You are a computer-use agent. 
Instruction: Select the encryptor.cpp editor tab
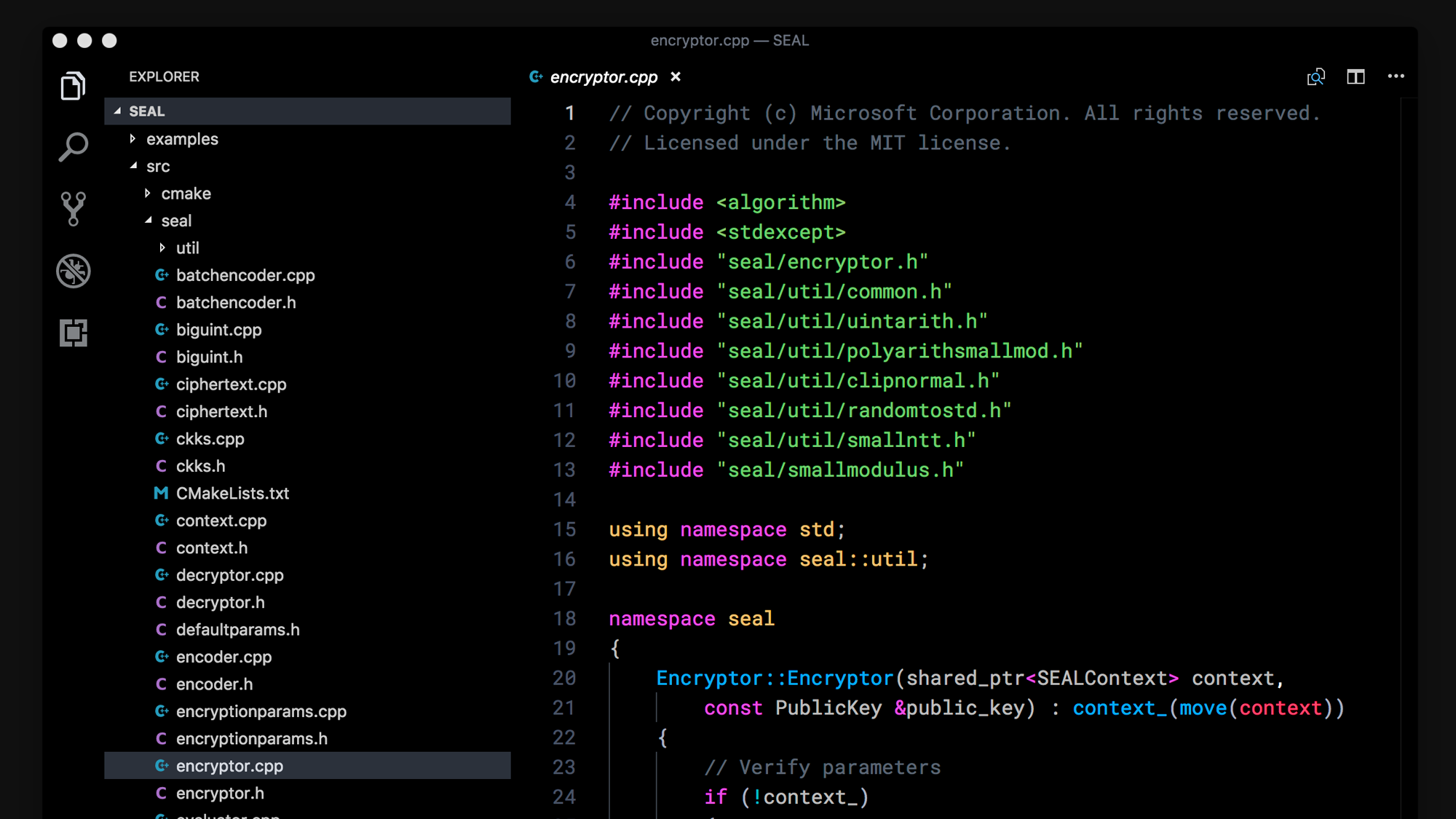(604, 76)
